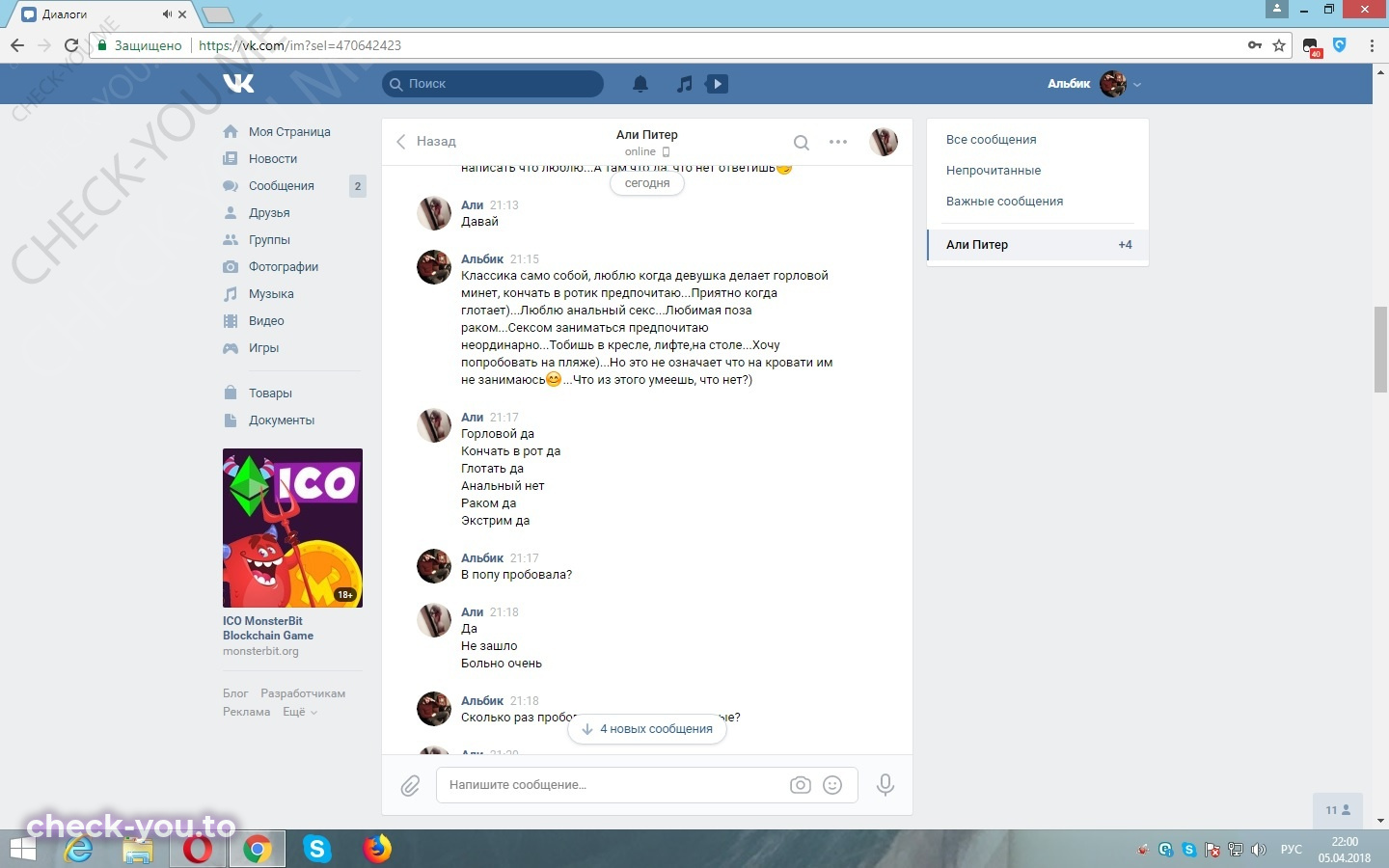1389x868 pixels.
Task: Open the VK logo home link
Action: [x=238, y=84]
